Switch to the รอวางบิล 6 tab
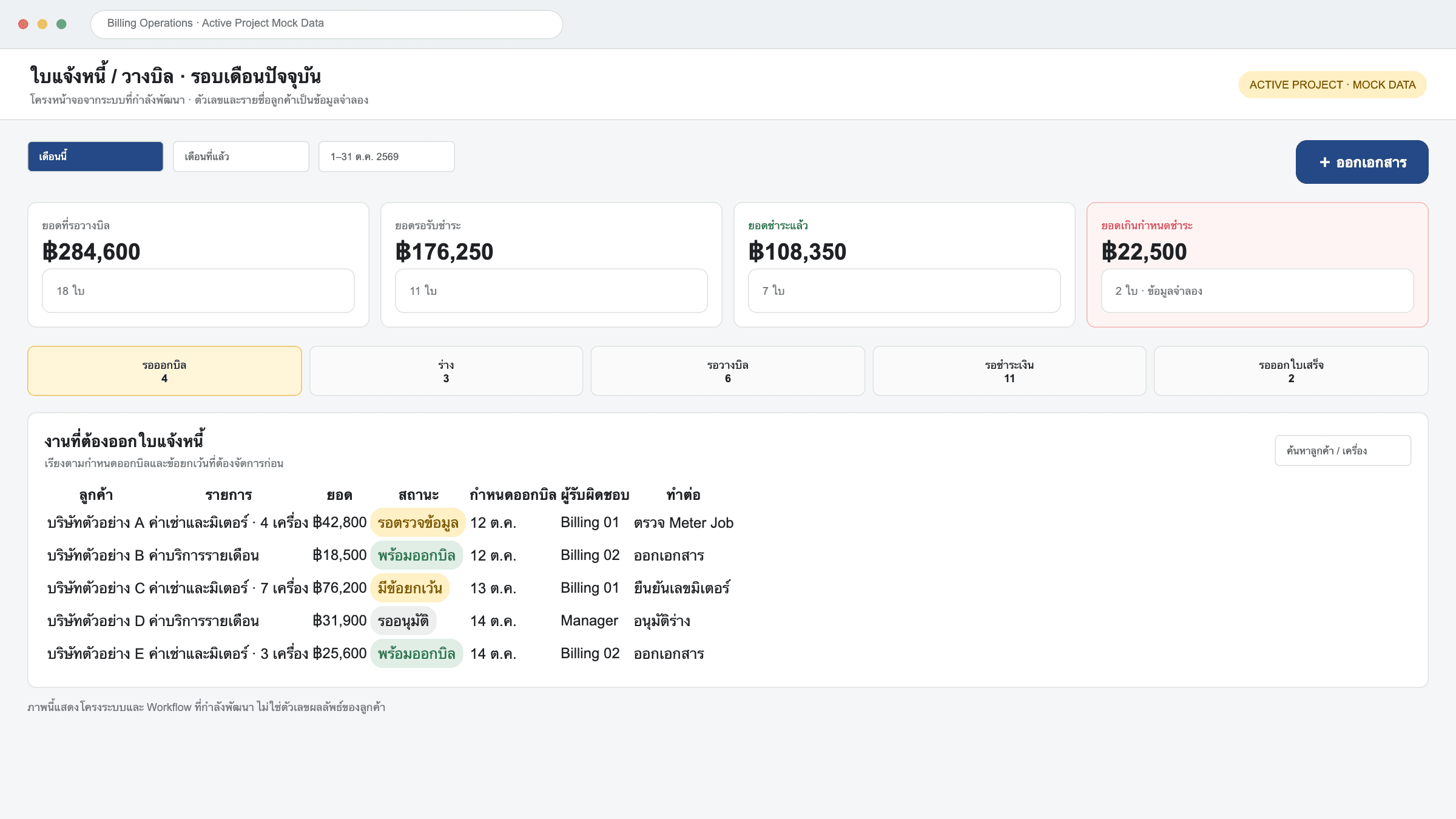Viewport: 1456px width, 819px height. click(728, 371)
